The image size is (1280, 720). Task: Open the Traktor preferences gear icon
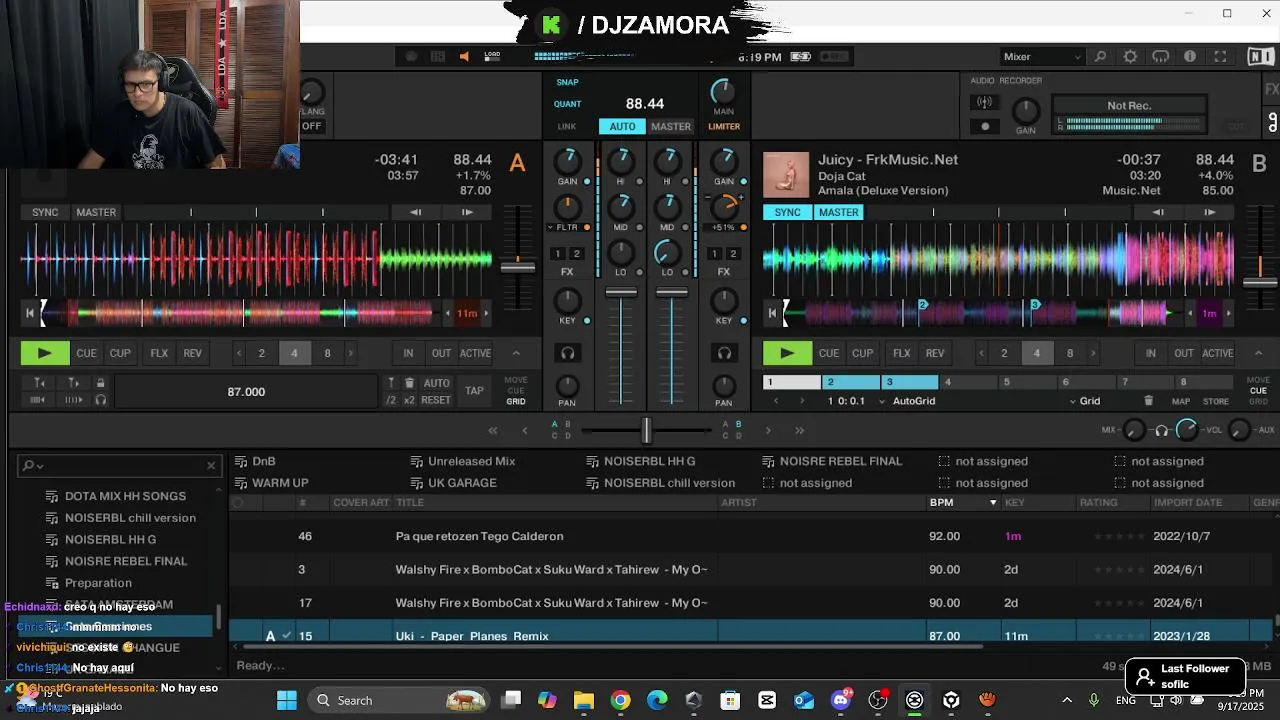tap(1130, 57)
